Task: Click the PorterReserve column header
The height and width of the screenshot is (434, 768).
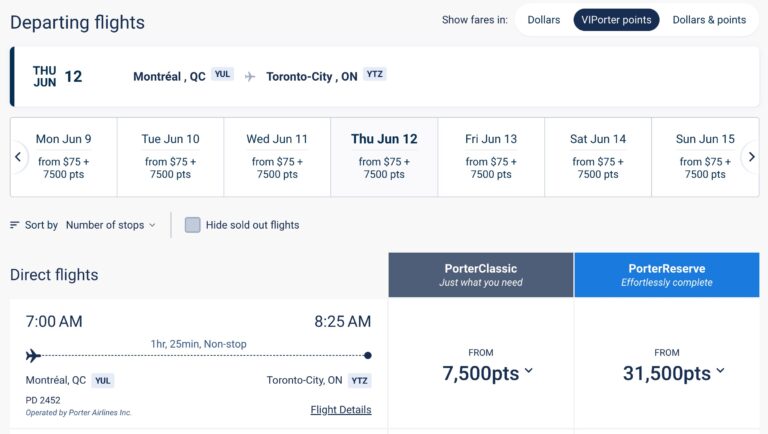Action: pos(666,275)
